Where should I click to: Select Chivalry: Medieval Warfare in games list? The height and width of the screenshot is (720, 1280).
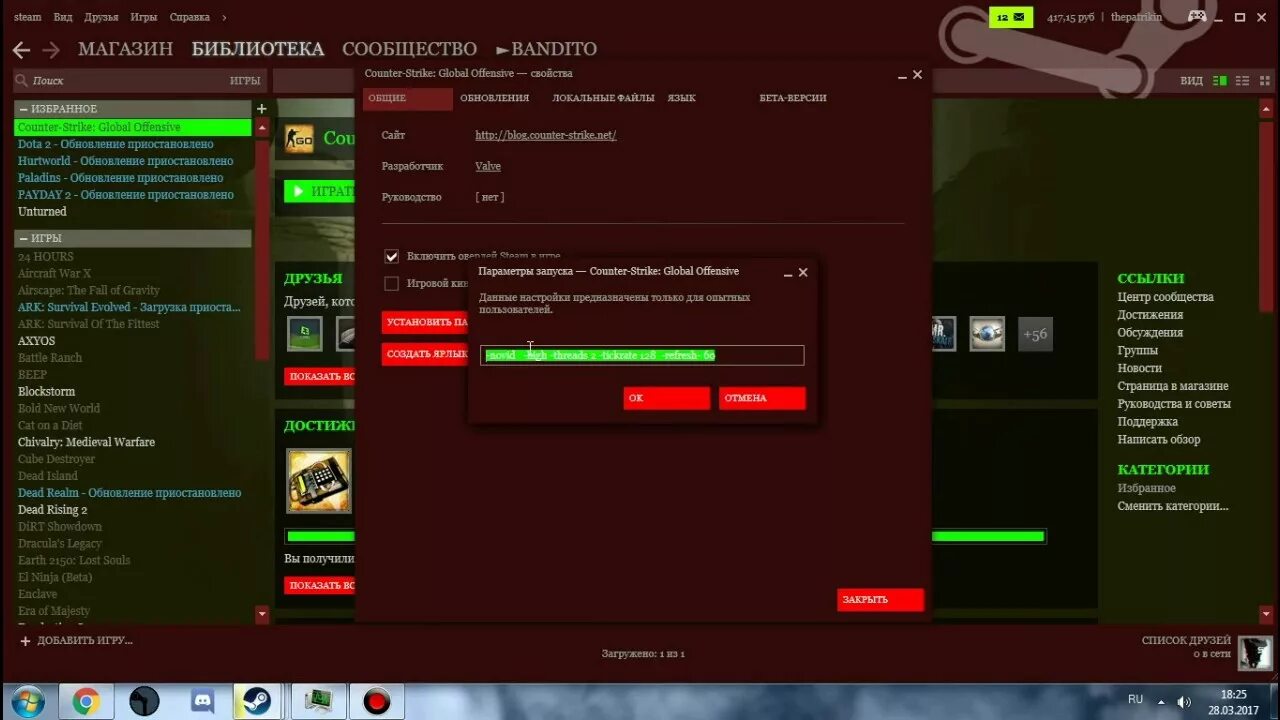click(86, 442)
